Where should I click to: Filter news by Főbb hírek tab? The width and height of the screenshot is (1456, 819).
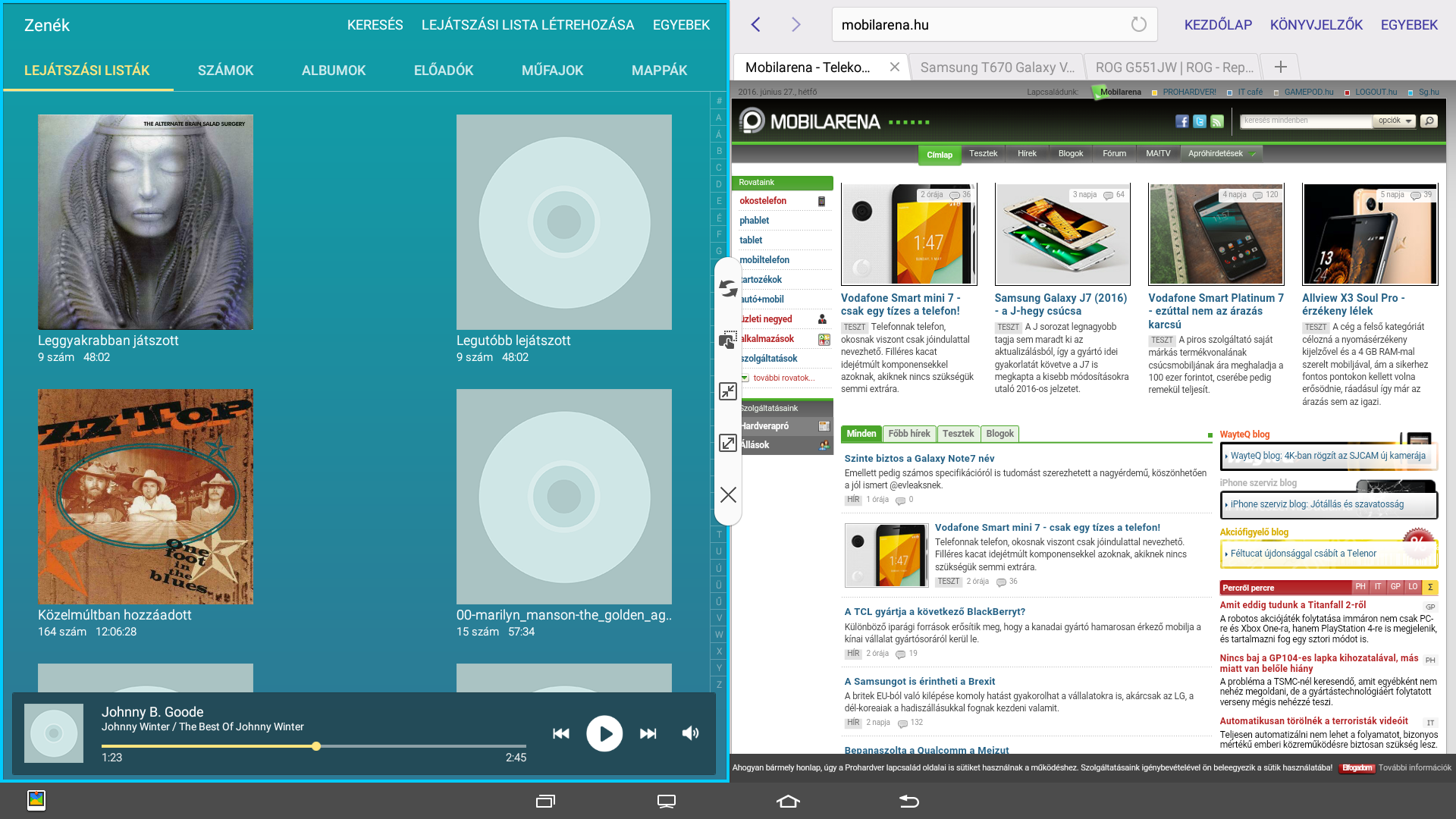(908, 434)
